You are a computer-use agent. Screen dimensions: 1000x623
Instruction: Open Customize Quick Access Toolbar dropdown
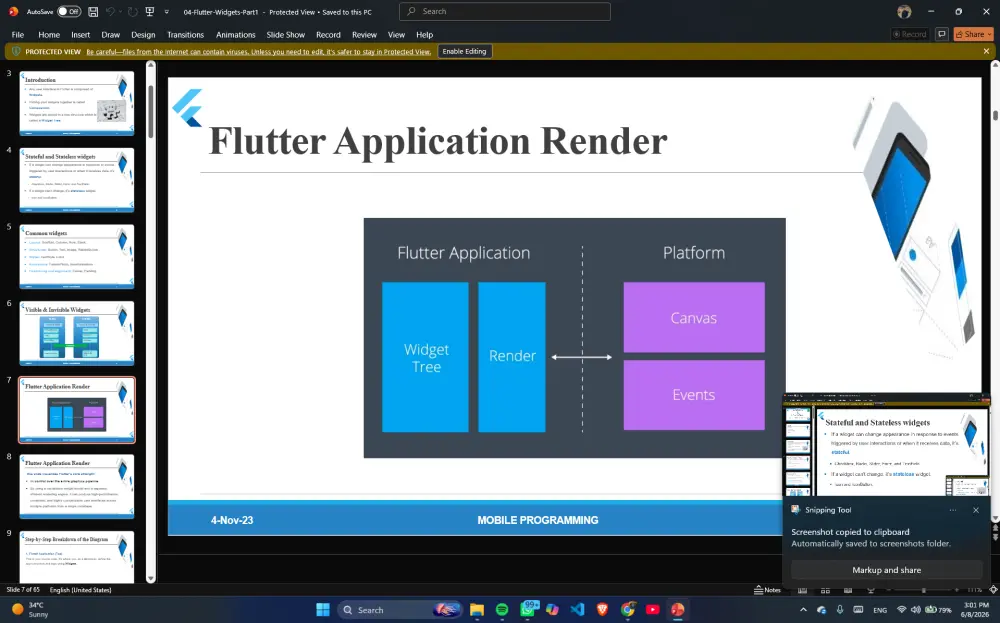tap(166, 11)
